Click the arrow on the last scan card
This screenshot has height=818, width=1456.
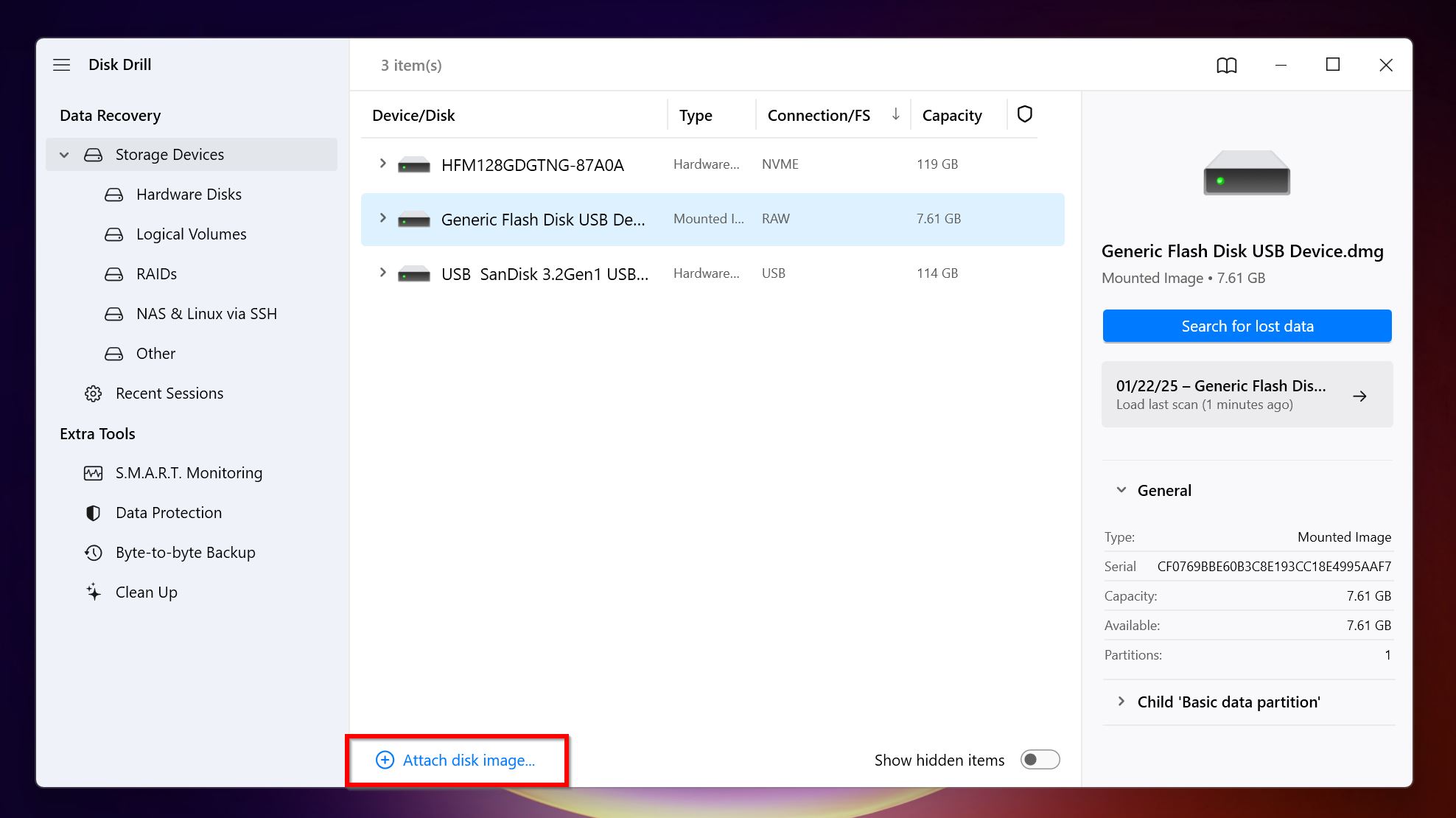(1359, 396)
